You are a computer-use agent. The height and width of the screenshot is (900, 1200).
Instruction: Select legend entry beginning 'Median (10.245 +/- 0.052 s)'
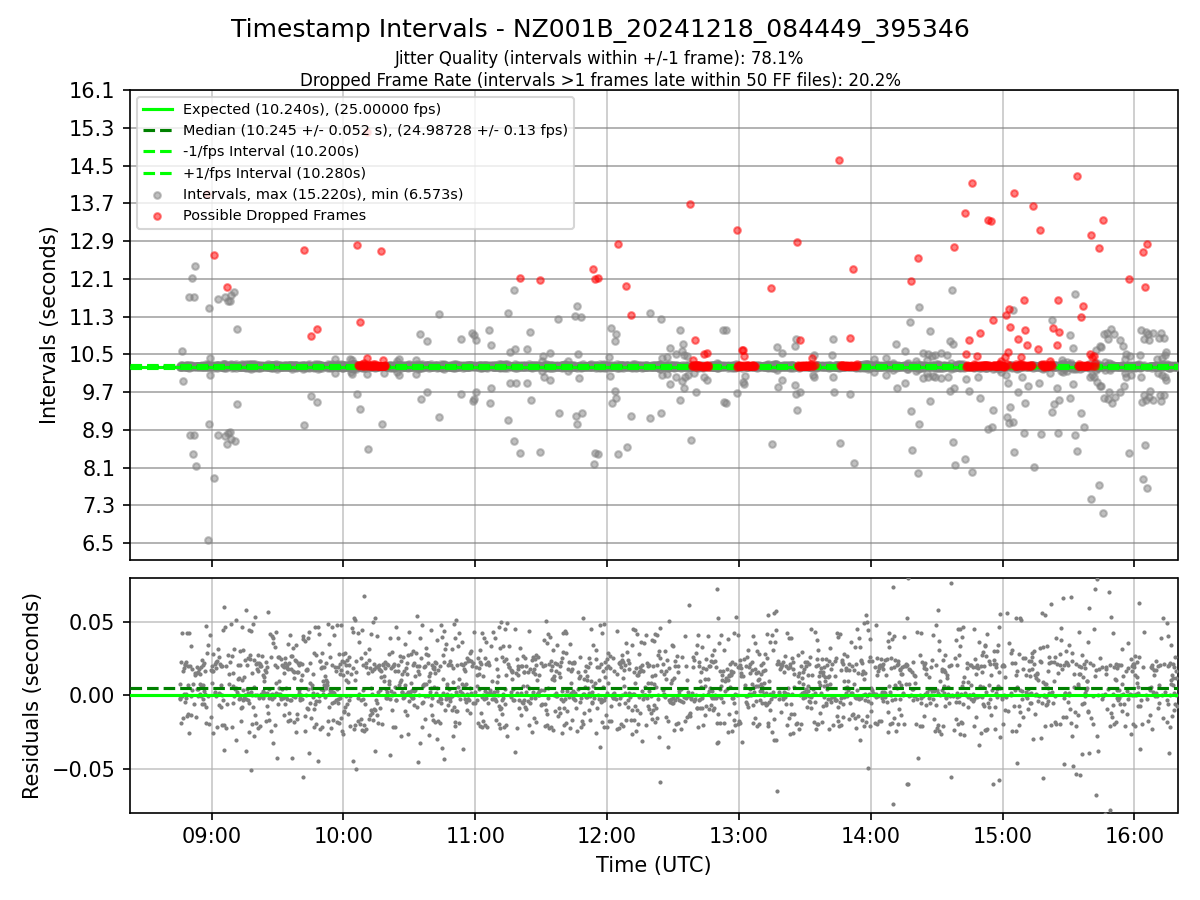point(375,130)
